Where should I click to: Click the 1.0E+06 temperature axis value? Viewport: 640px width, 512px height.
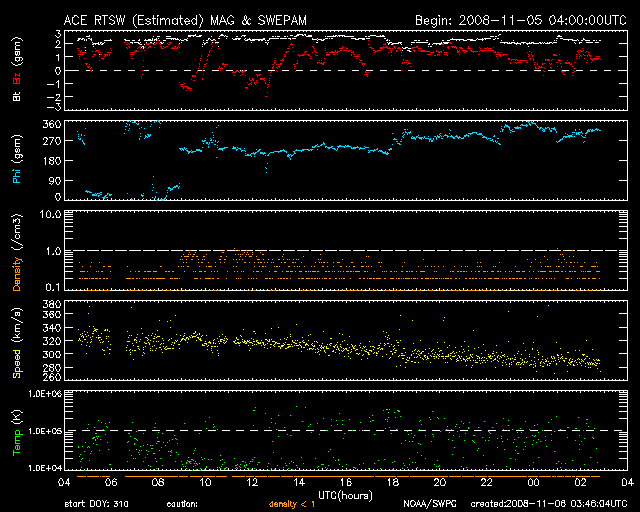[x=47, y=394]
